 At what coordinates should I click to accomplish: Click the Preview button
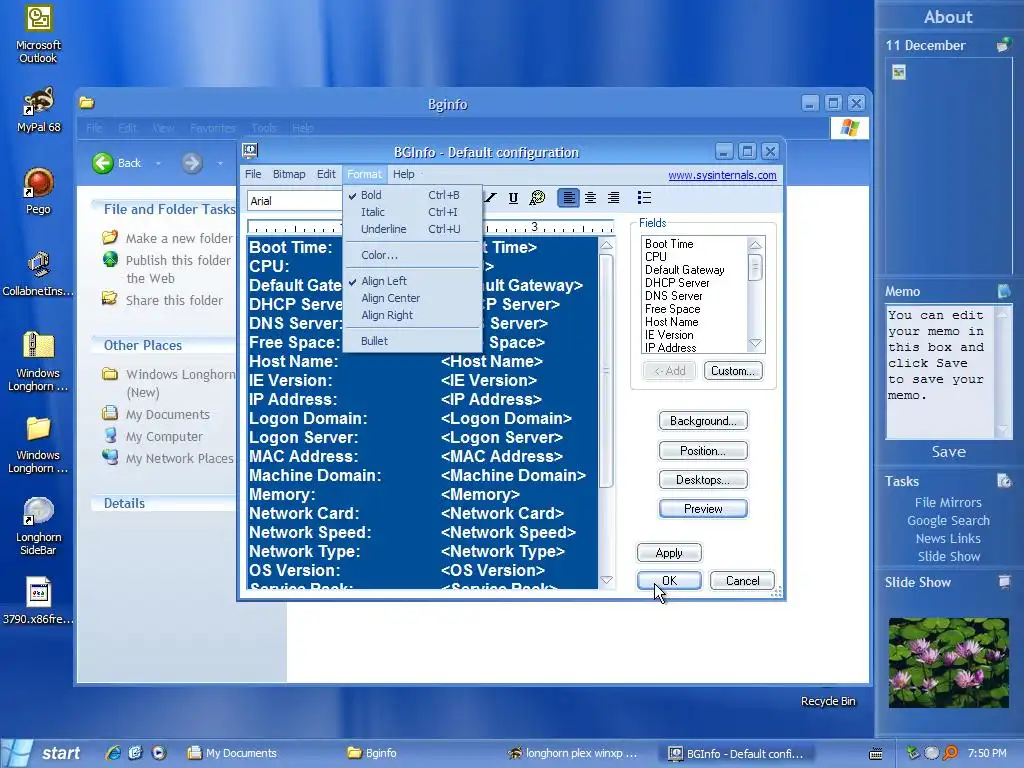[703, 509]
